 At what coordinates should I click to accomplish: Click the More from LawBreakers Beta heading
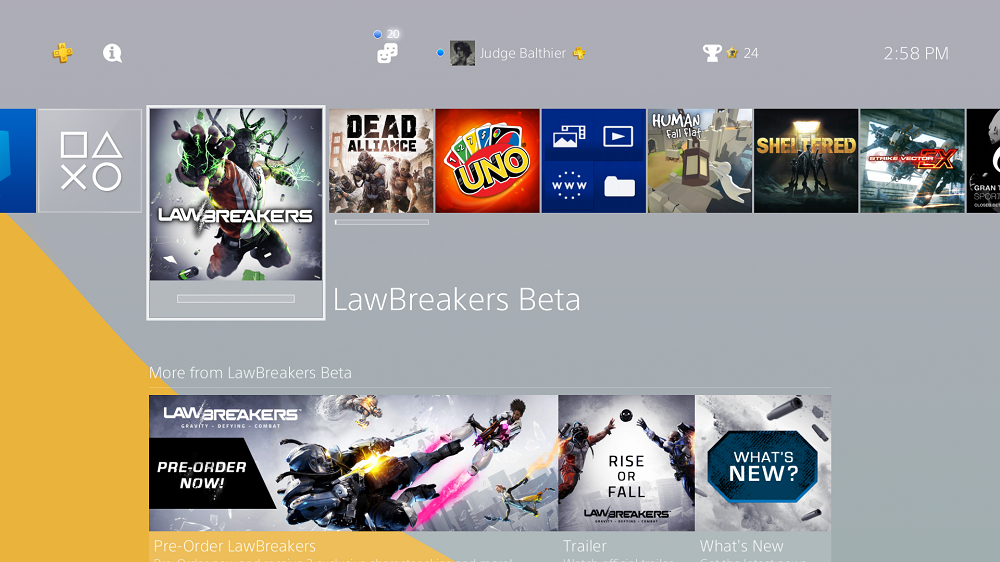click(250, 373)
